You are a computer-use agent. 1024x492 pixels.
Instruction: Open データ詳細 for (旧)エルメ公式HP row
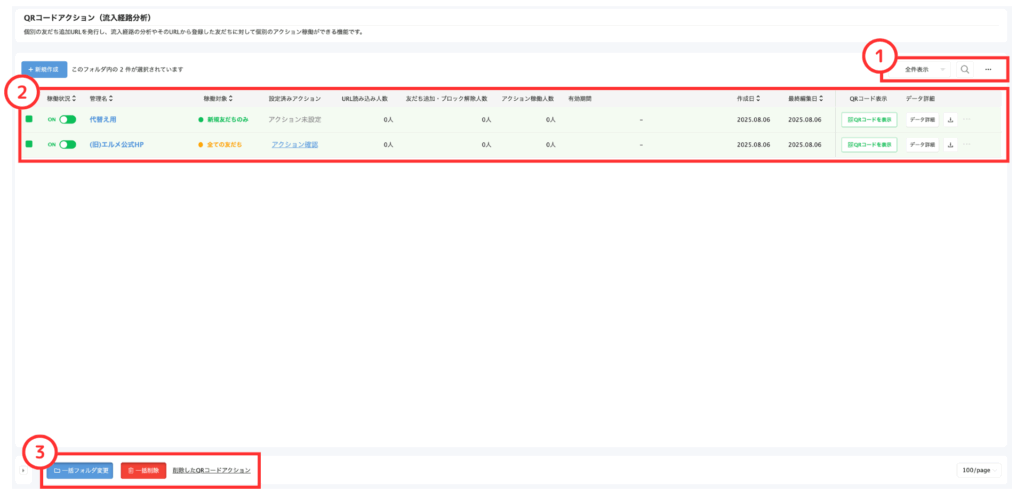pyautogui.click(x=922, y=144)
